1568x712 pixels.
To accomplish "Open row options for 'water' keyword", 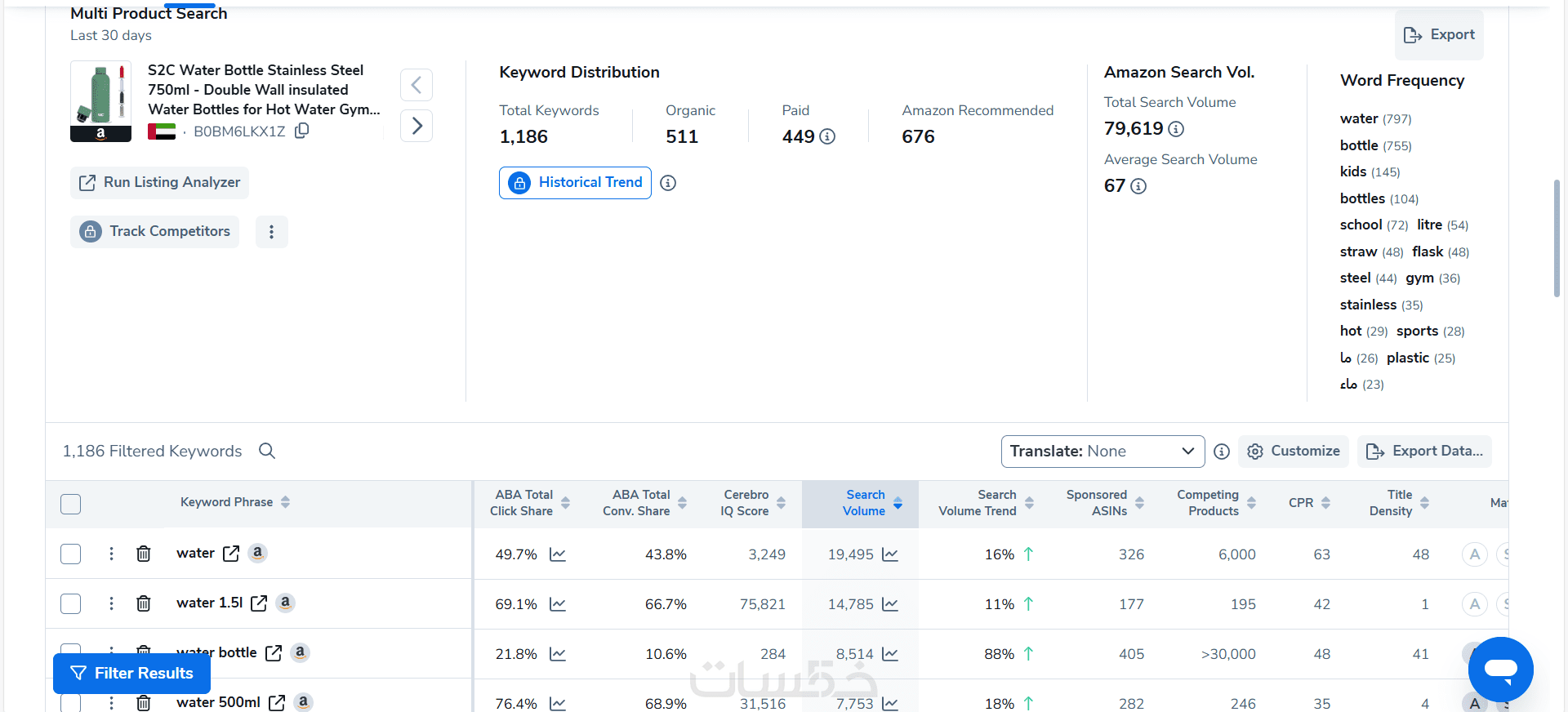I will pyautogui.click(x=112, y=554).
